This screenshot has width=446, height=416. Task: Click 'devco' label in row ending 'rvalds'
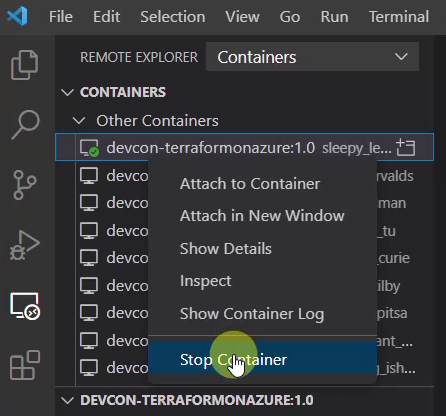(x=127, y=176)
